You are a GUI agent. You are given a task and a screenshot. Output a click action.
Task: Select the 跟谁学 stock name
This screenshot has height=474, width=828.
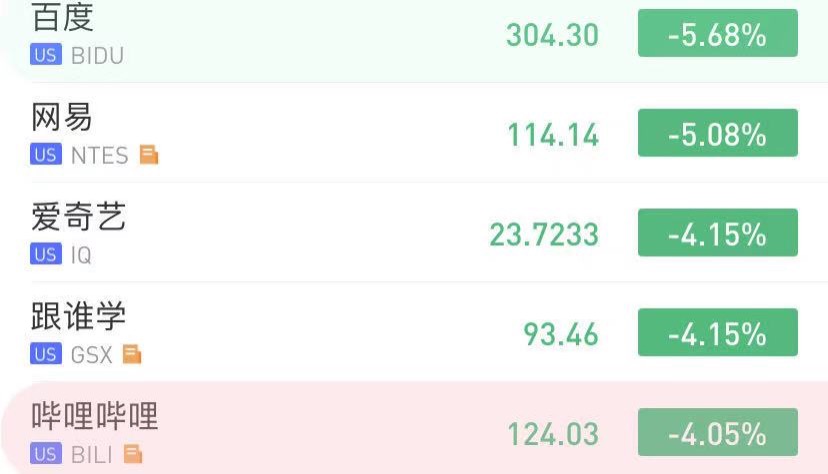tap(79, 317)
